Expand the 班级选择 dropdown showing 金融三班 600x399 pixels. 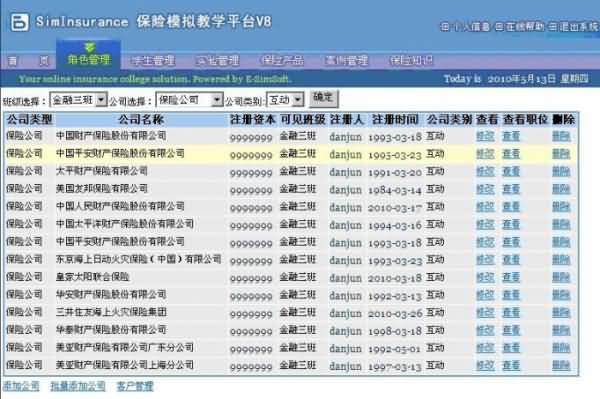[78, 100]
